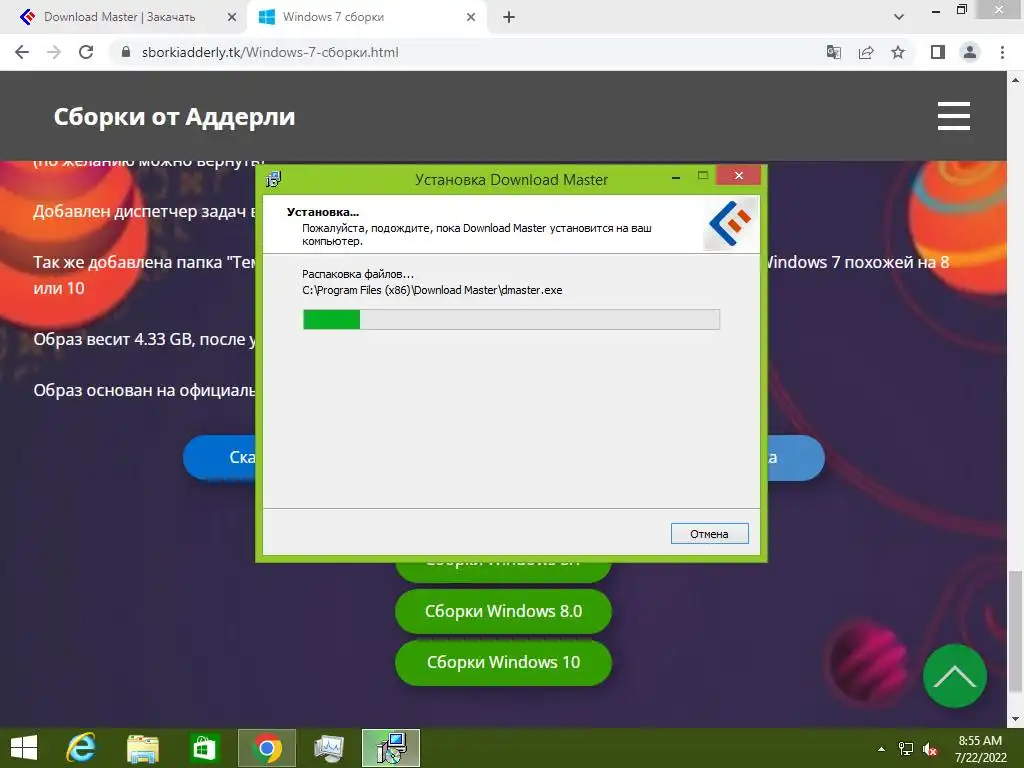Click the scrollbar down arrow
The image size is (1024, 768).
click(x=1015, y=720)
